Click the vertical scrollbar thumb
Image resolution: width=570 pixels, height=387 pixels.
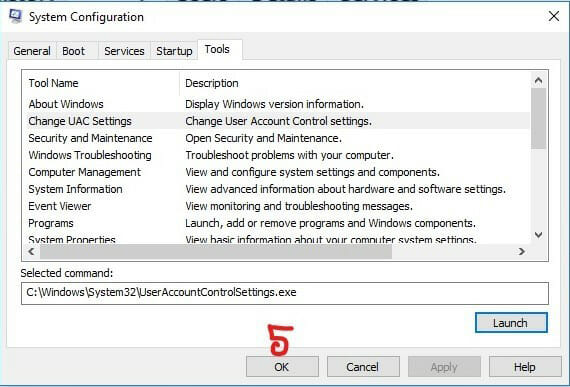(538, 118)
